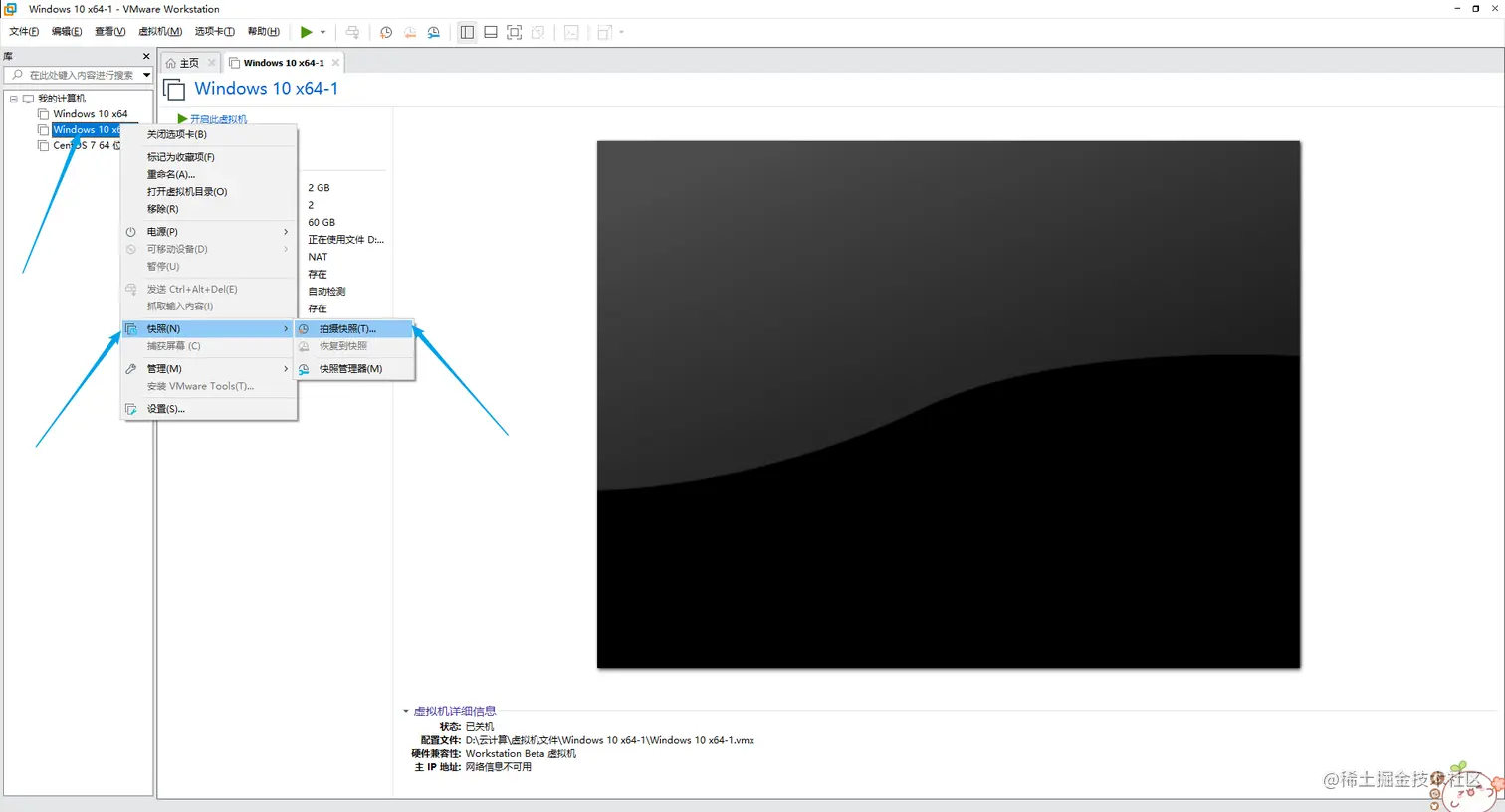Image resolution: width=1505 pixels, height=812 pixels.
Task: Switch to the Windows 10 x64-1 tab
Action: click(284, 63)
